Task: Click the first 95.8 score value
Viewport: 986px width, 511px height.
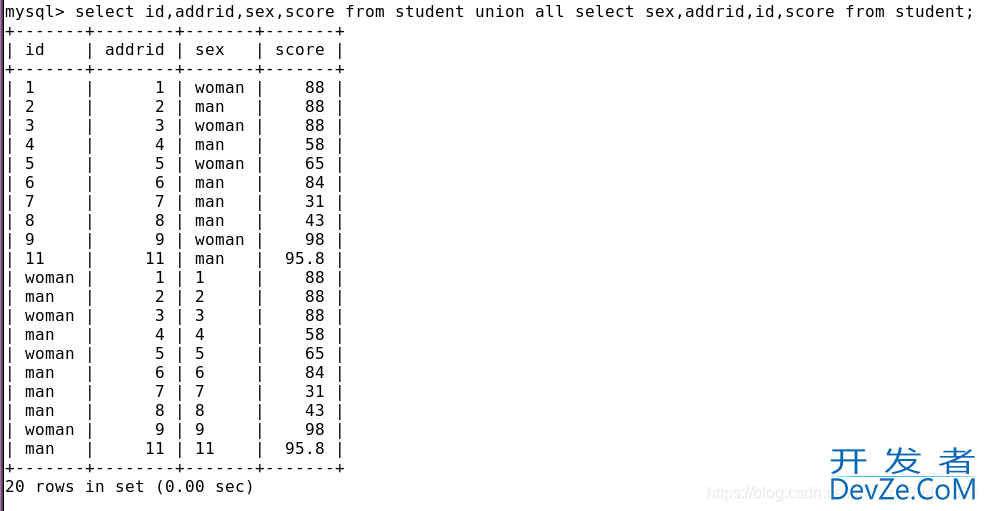Action: [x=304, y=258]
